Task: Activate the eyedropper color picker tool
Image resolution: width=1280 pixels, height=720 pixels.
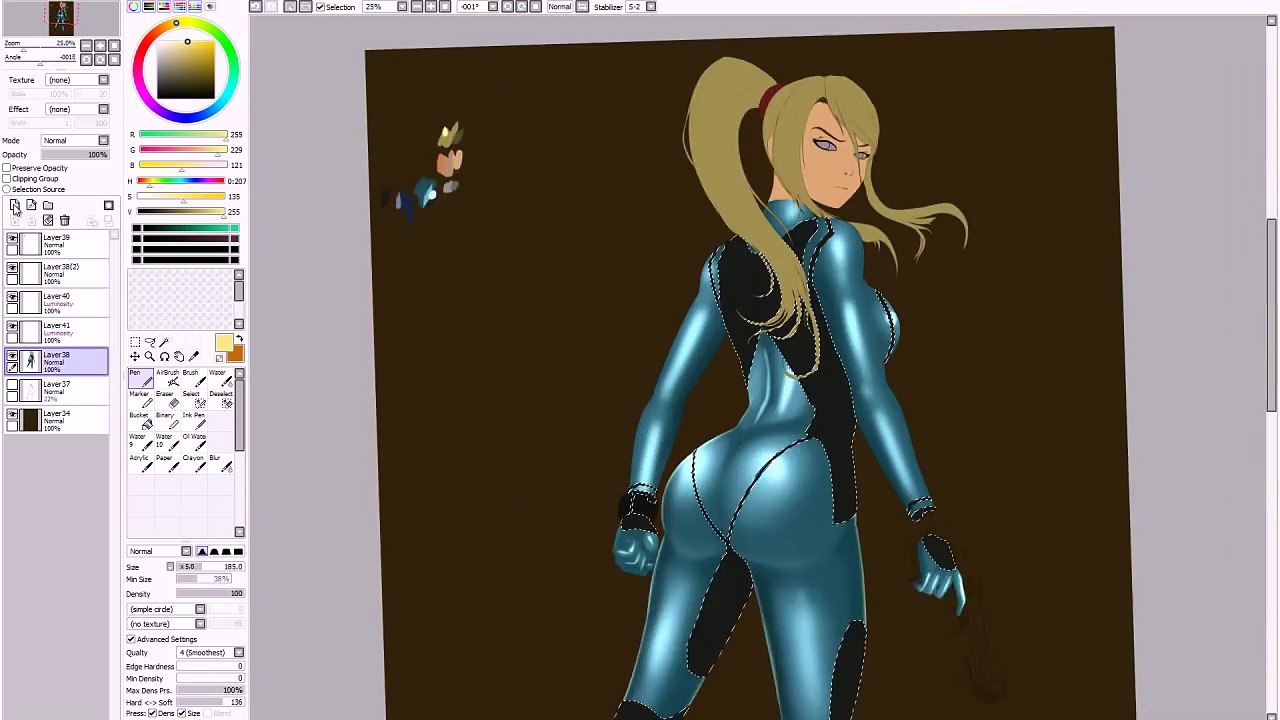Action: (x=194, y=357)
